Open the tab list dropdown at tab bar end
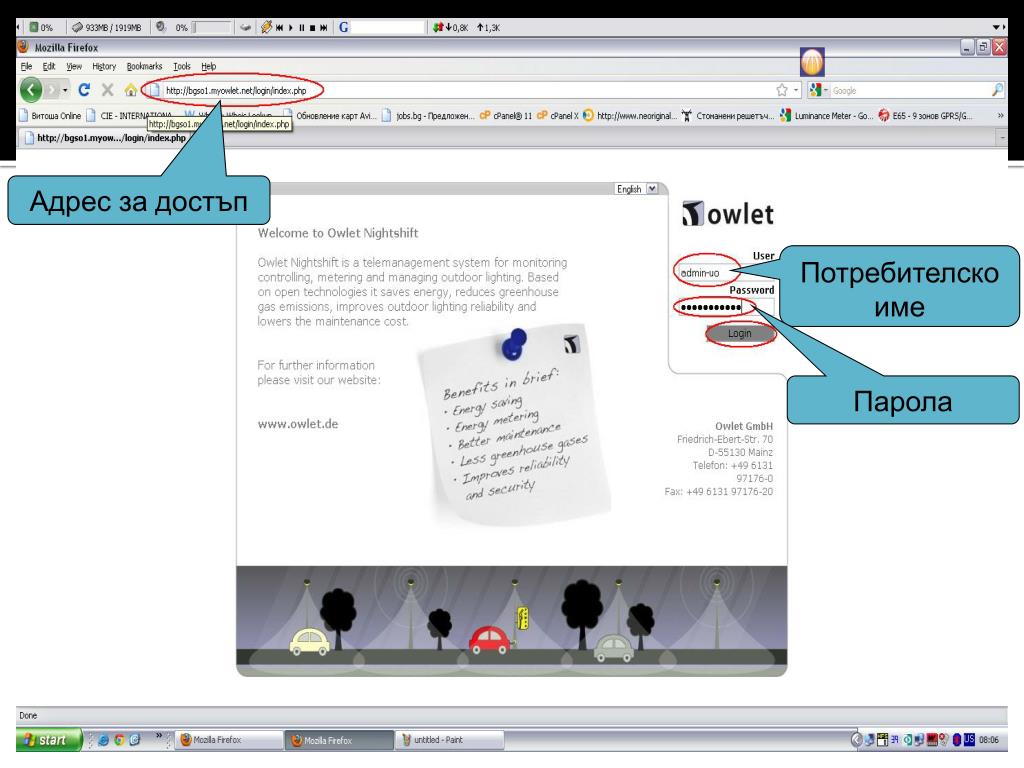1024x768 pixels. (1002, 138)
